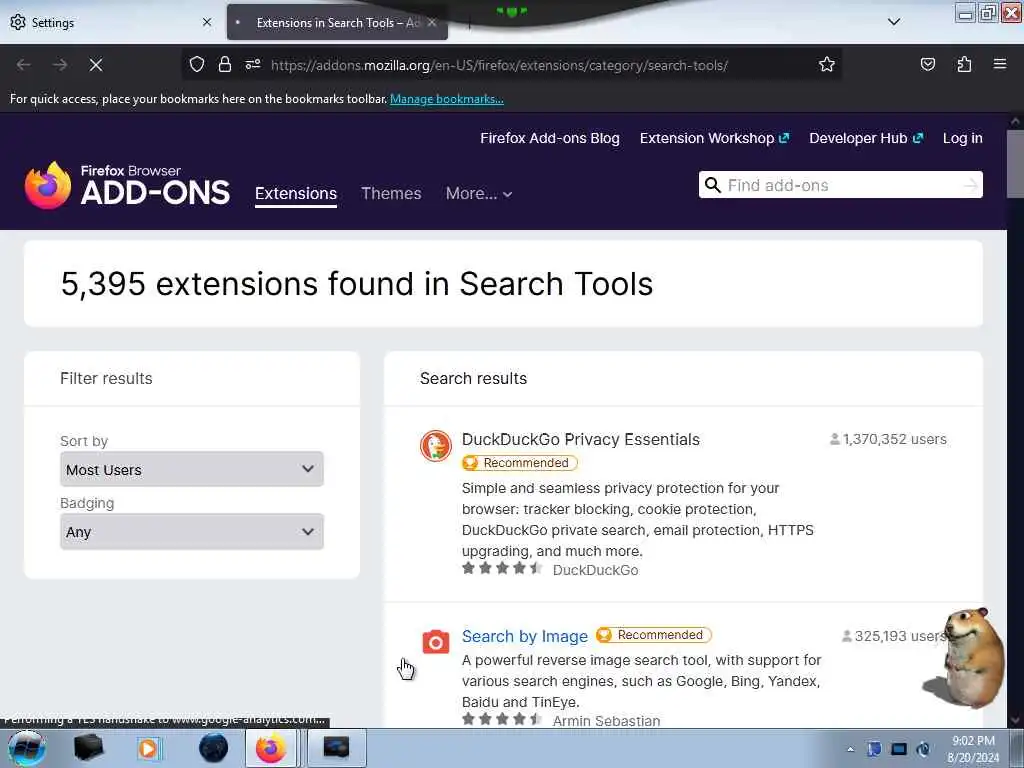Click the dark folder taskbar icon
This screenshot has width=1024, height=768.
pos(88,748)
